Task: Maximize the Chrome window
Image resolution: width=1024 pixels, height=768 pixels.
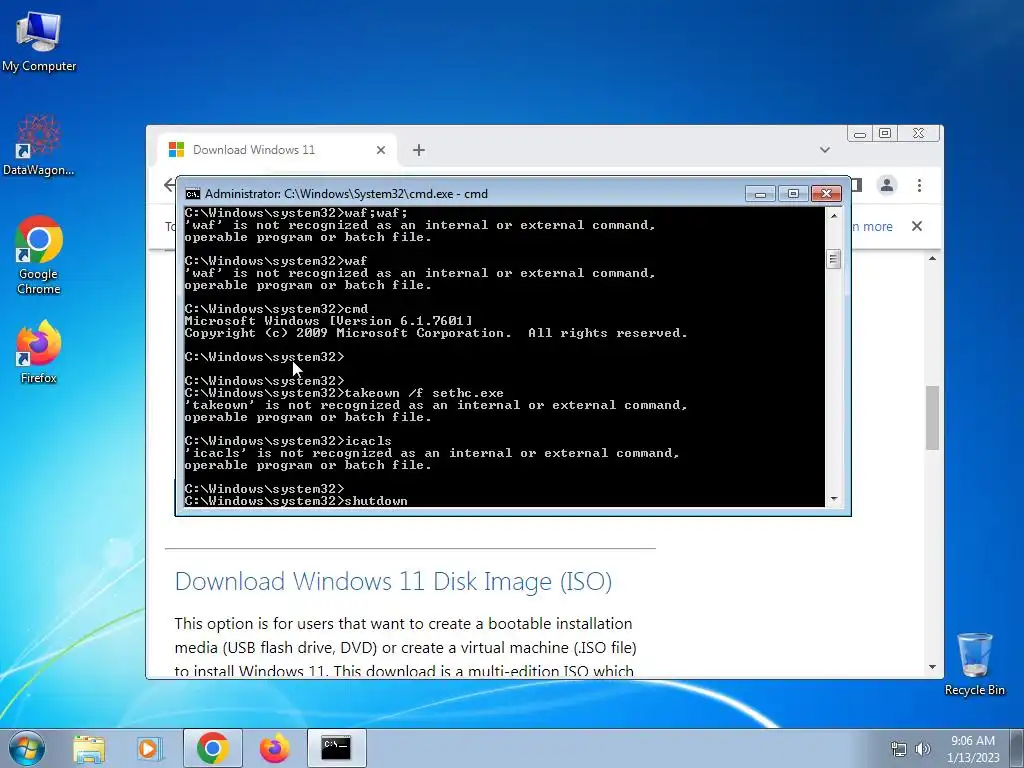Action: pos(885,134)
